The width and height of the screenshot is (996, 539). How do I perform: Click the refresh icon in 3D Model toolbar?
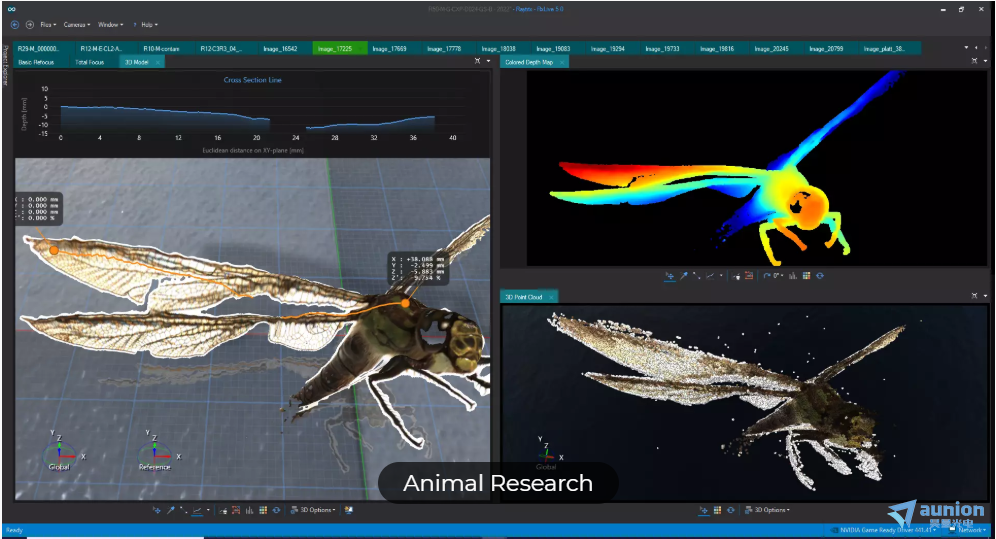(276, 510)
